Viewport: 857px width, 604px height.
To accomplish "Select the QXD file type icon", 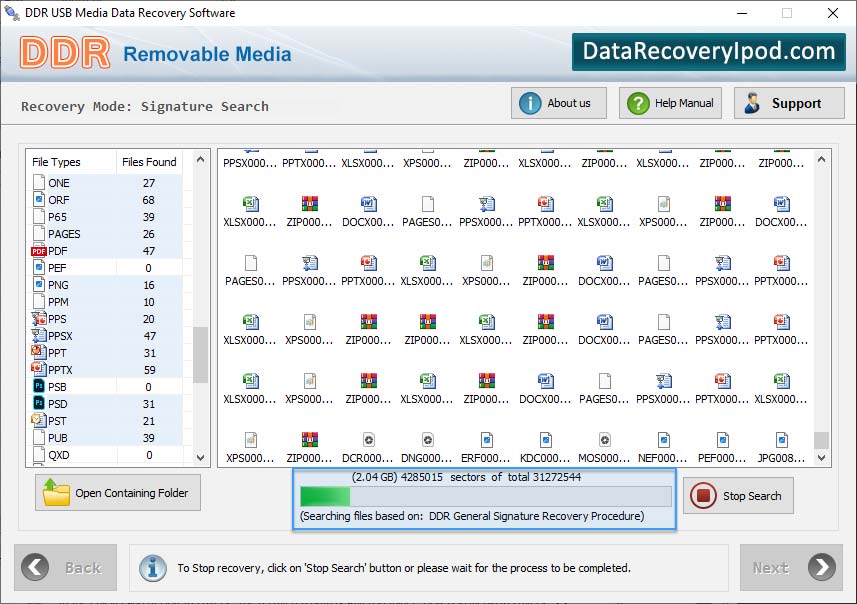I will click(39, 454).
